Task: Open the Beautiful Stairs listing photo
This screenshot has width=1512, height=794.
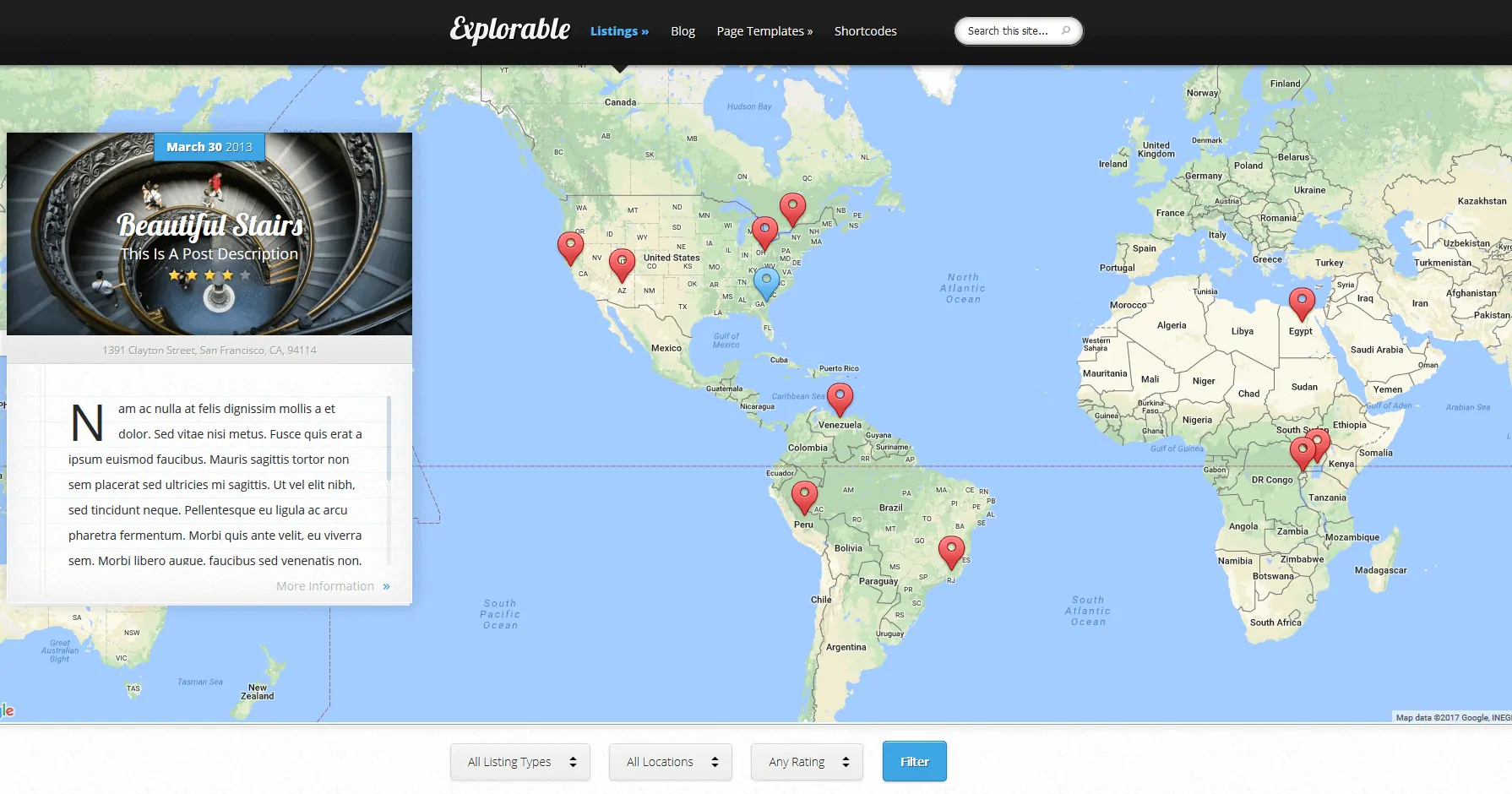Action: (209, 234)
